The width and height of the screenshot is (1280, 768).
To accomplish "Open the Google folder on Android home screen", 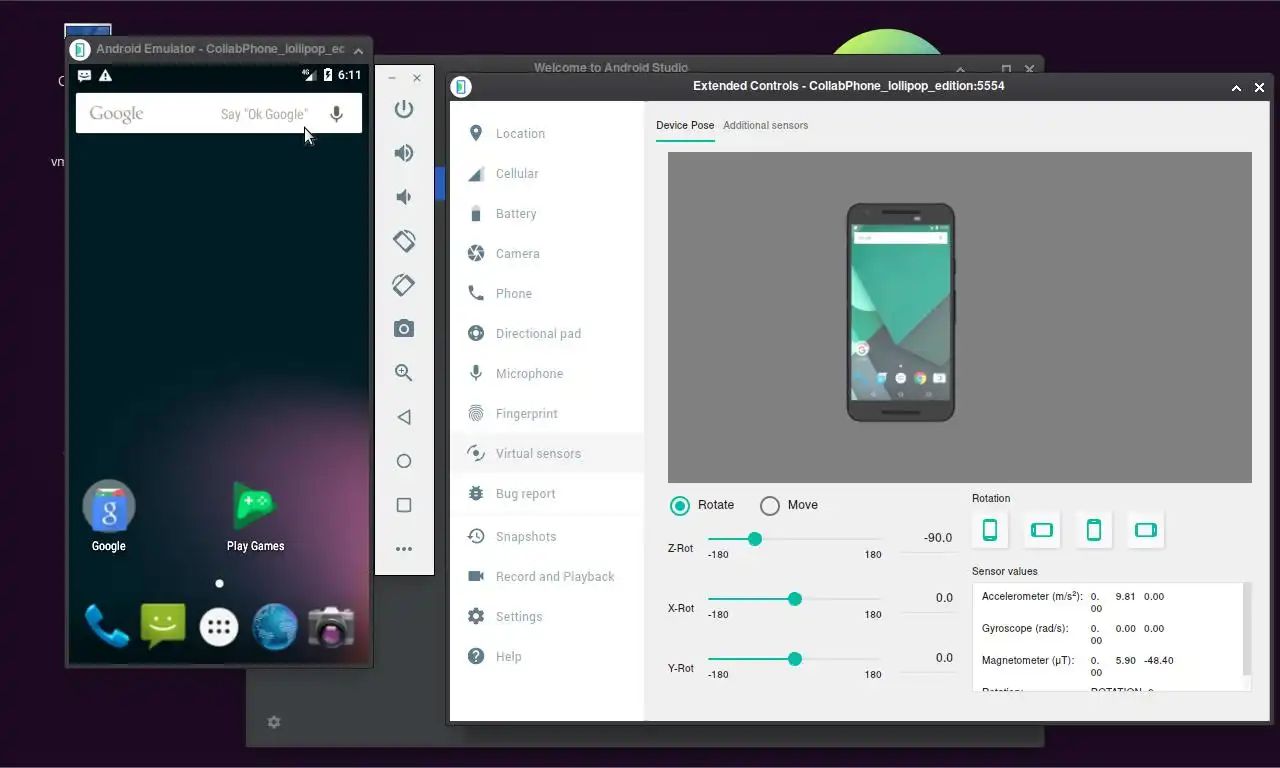I will click(x=109, y=516).
